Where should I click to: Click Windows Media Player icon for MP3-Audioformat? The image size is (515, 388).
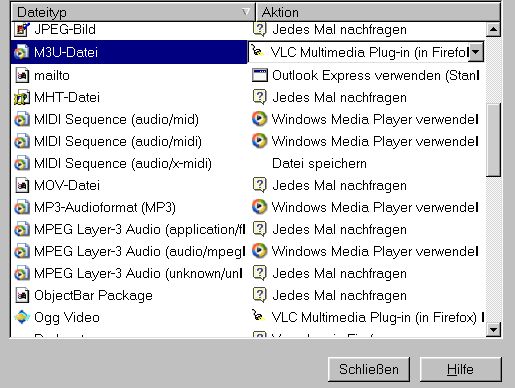260,207
